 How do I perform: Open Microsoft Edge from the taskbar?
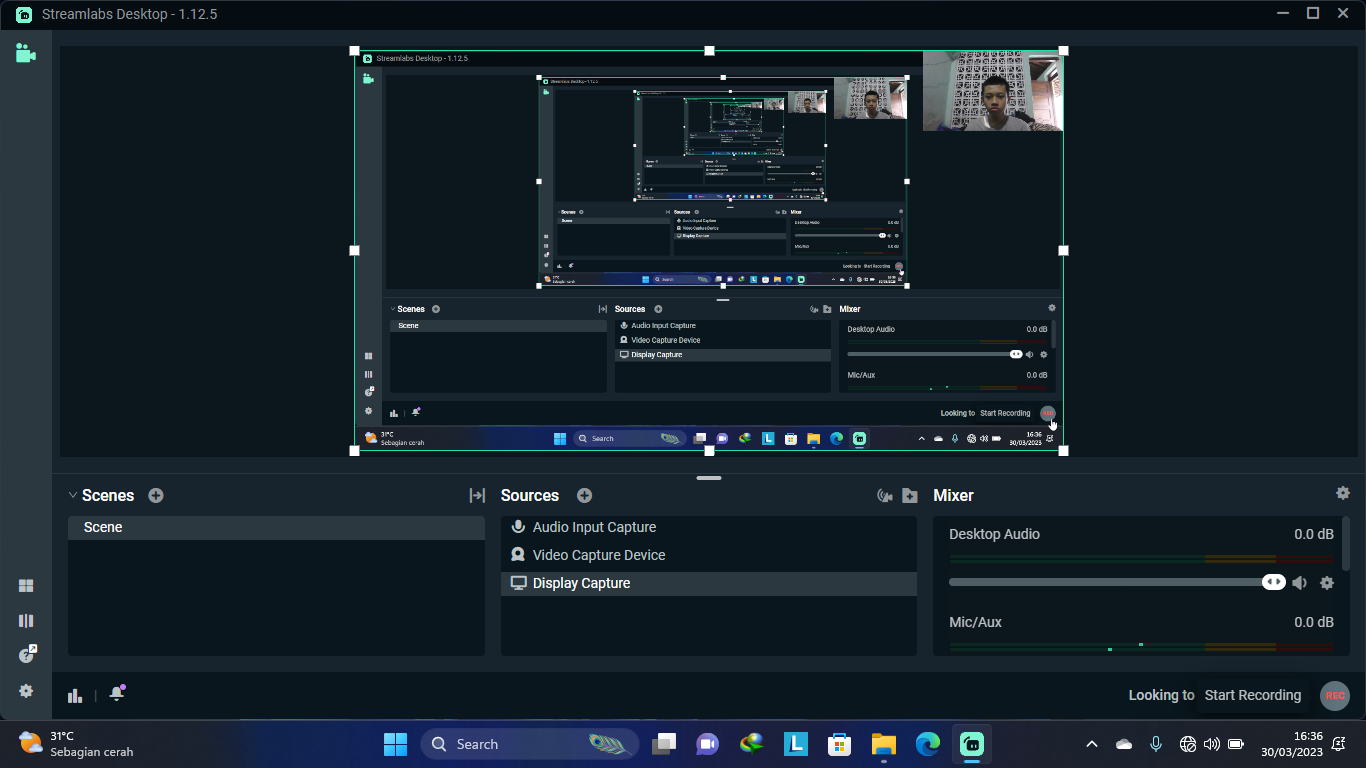tap(928, 744)
